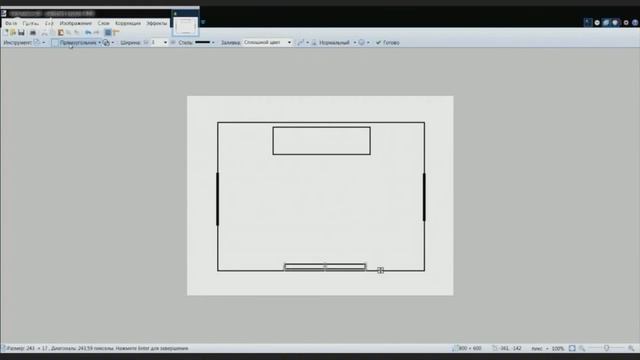Click the 800 × 600 image size status

tap(467, 348)
